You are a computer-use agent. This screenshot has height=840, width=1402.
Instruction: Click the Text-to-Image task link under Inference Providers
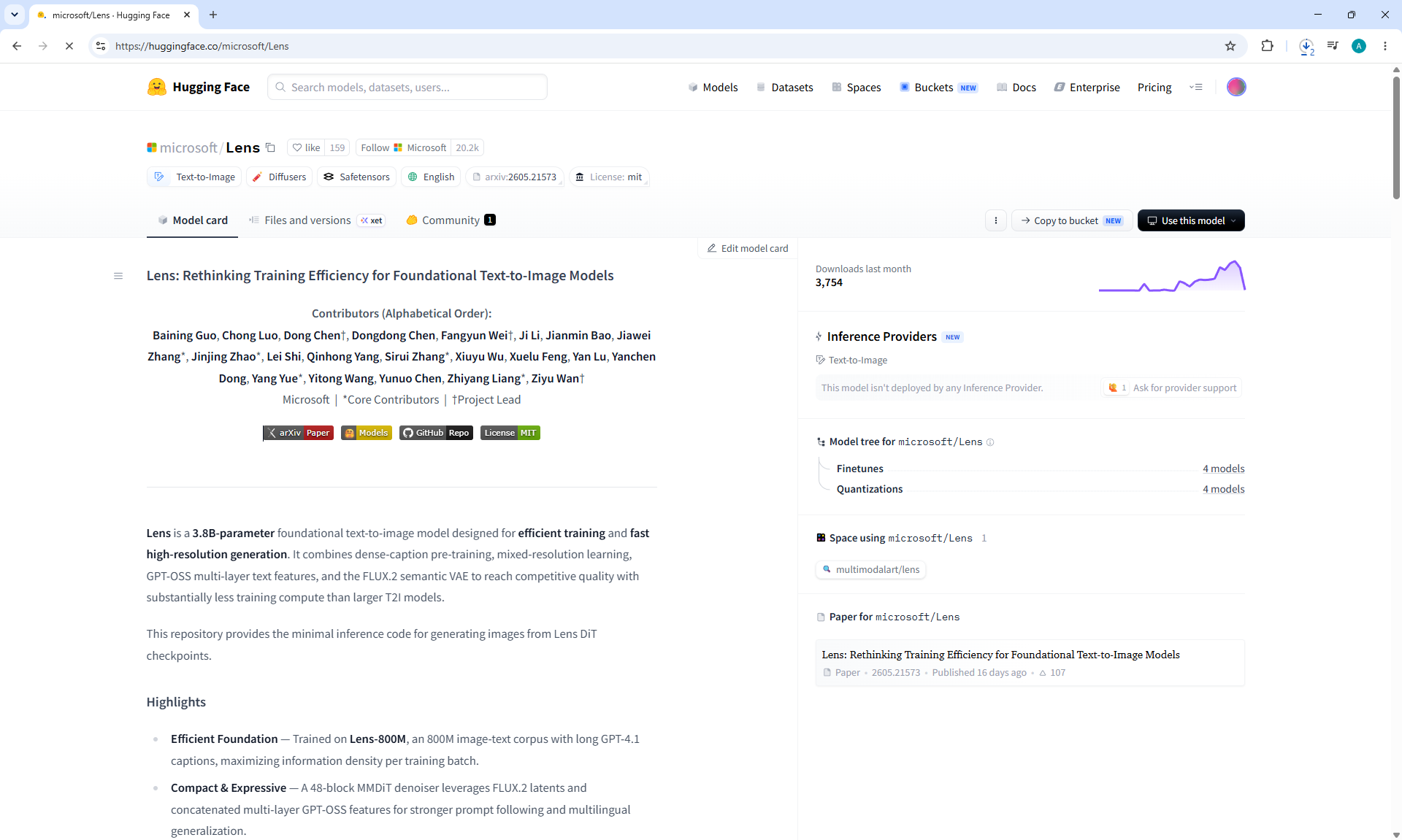click(x=851, y=360)
